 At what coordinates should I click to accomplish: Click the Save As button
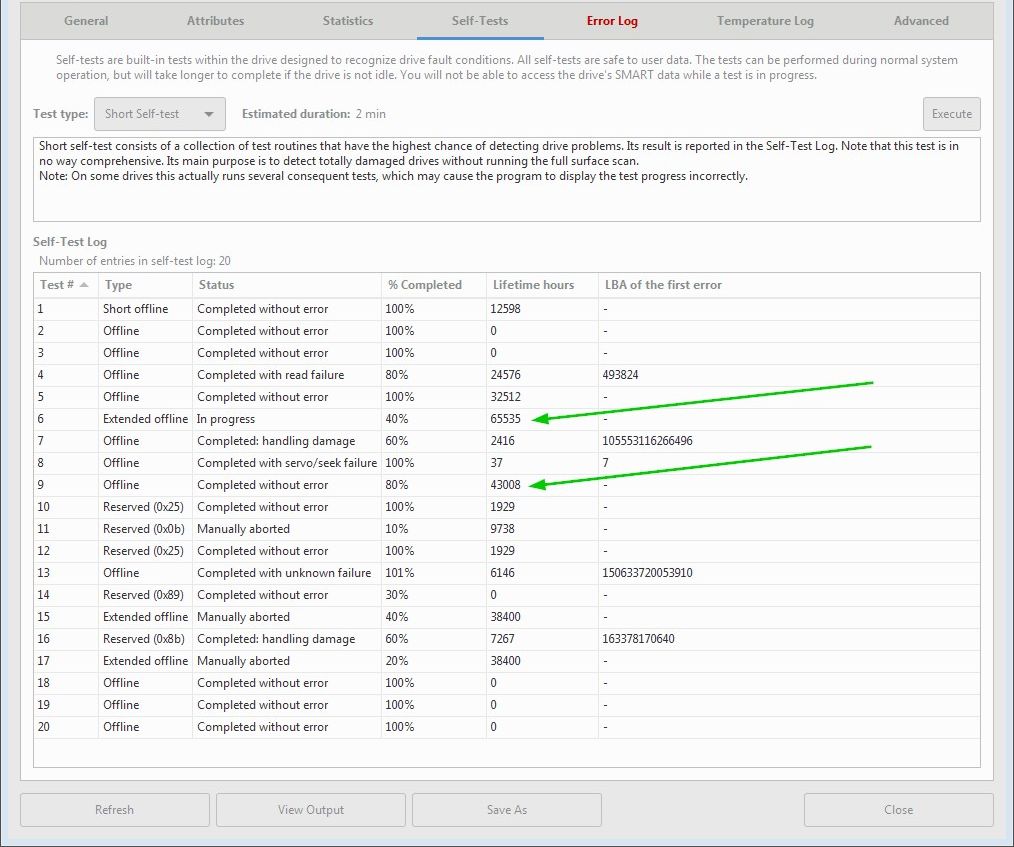(506, 809)
